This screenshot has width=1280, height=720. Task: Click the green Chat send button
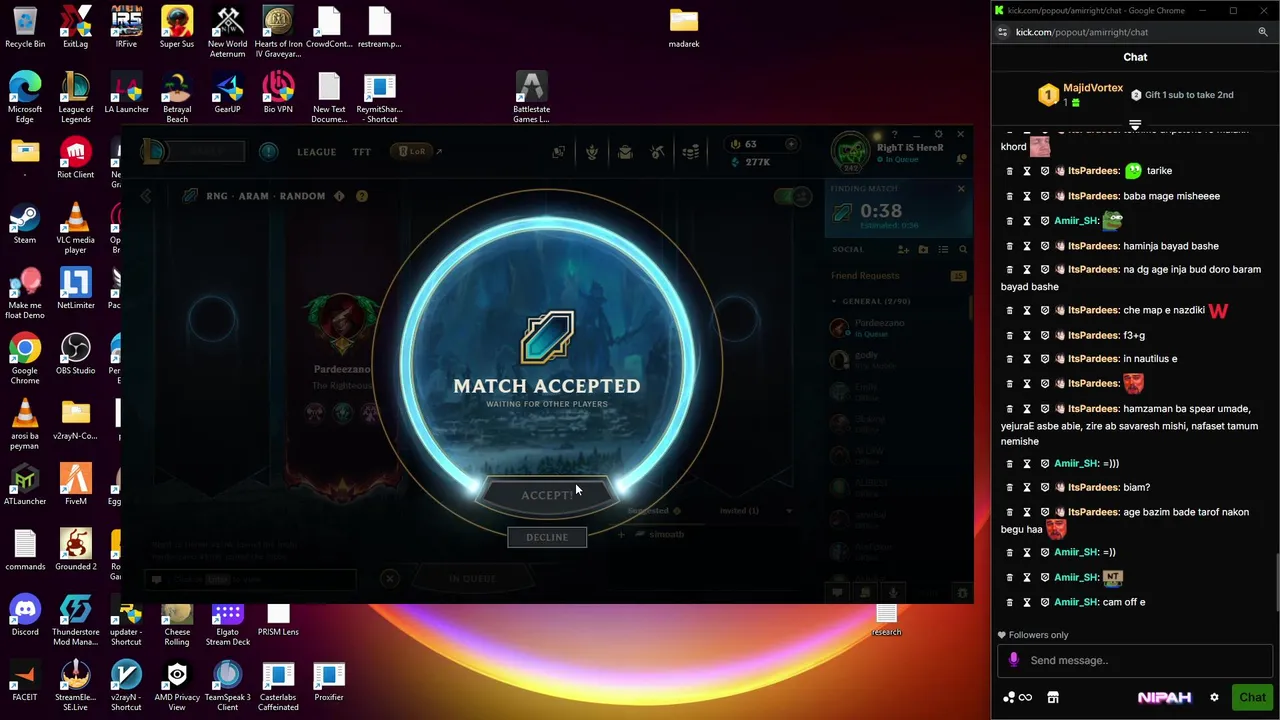click(x=1253, y=698)
